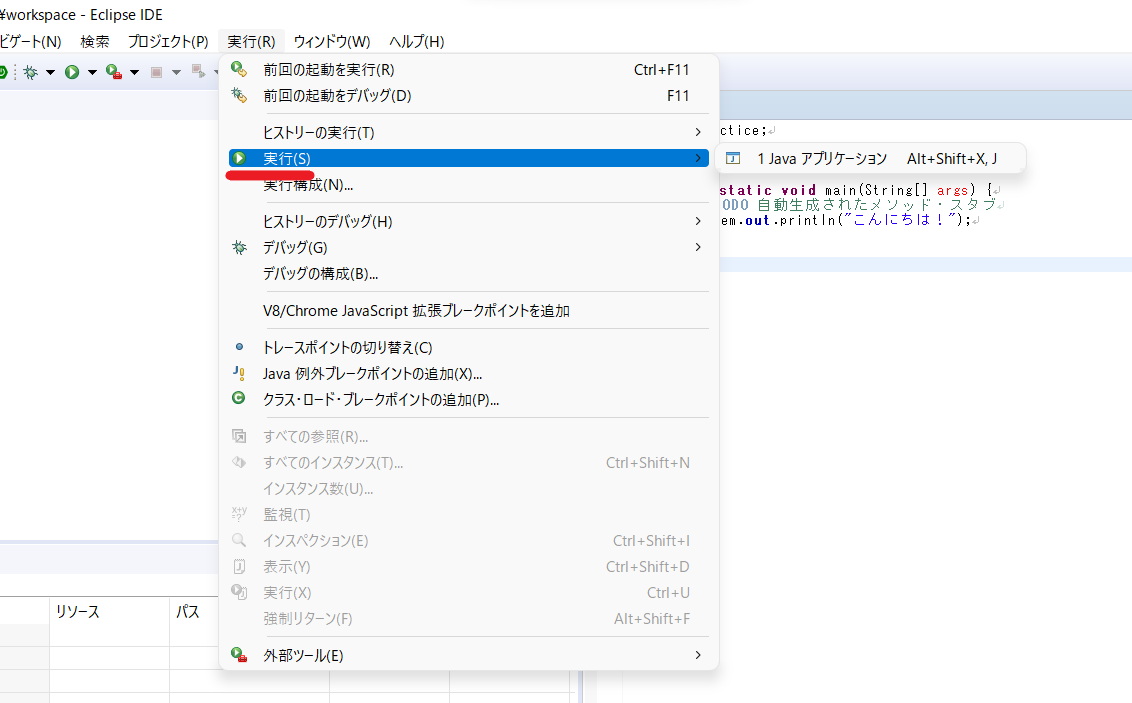1132x703 pixels.
Task: Click bug icon beside デバッグ(G)
Action: tap(239, 248)
